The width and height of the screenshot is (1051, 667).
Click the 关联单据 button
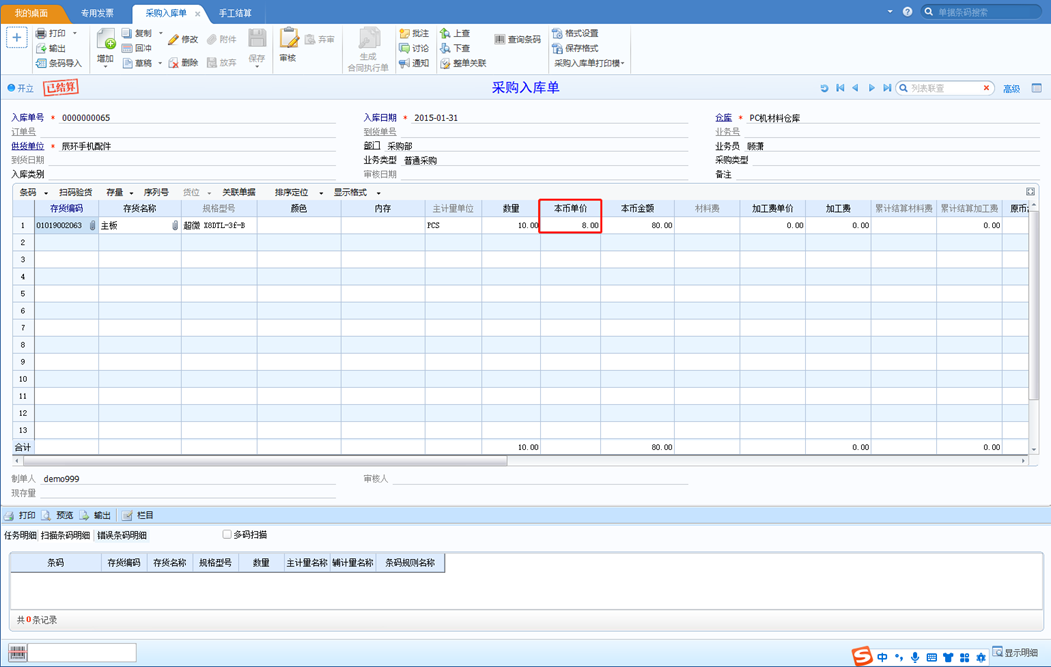[239, 192]
